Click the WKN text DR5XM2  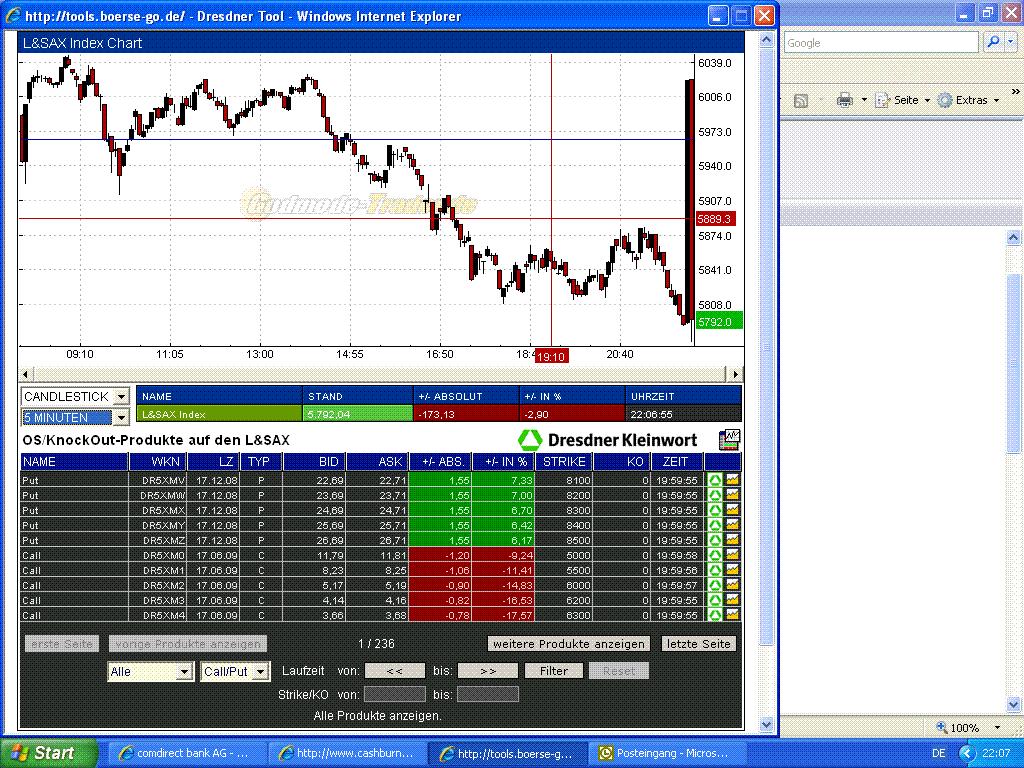[164, 585]
